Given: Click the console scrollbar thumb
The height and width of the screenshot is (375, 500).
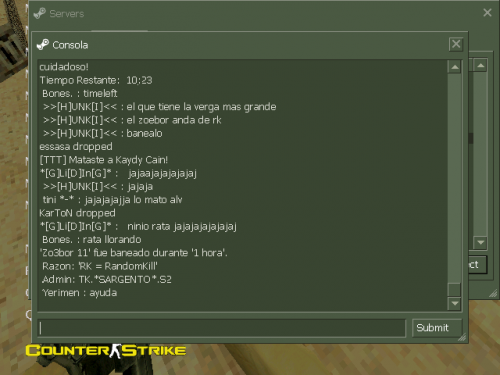Looking at the screenshot, I should (454, 289).
